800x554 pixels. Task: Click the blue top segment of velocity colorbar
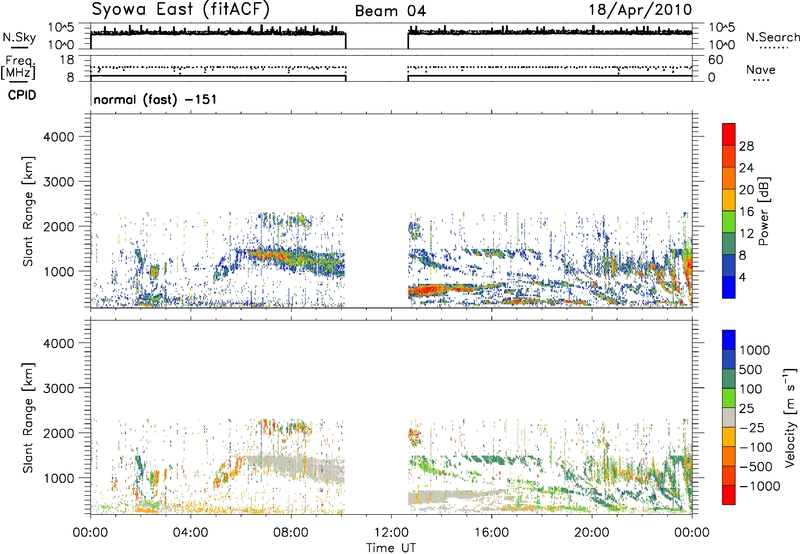coord(729,340)
